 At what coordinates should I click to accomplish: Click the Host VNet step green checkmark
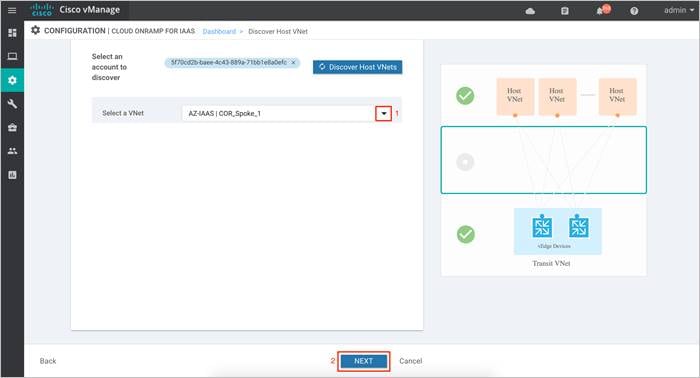click(465, 96)
